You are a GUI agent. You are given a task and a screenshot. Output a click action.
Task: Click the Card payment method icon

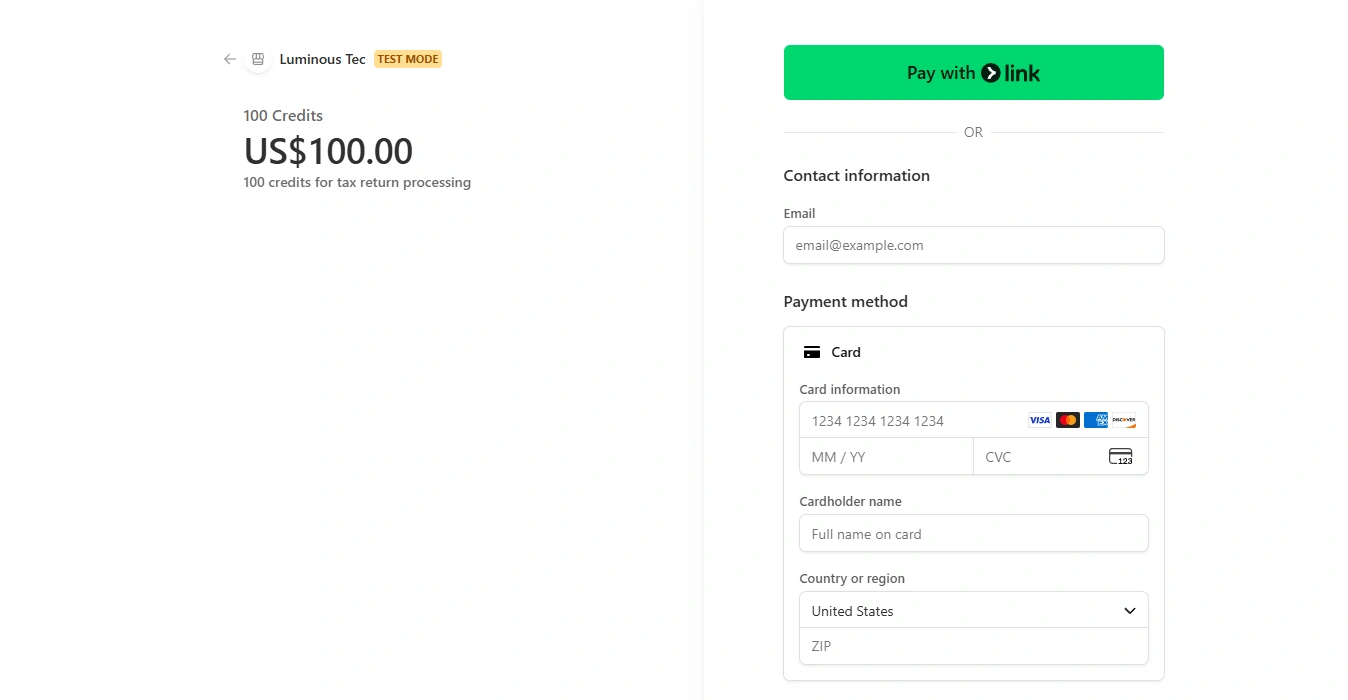tap(812, 352)
